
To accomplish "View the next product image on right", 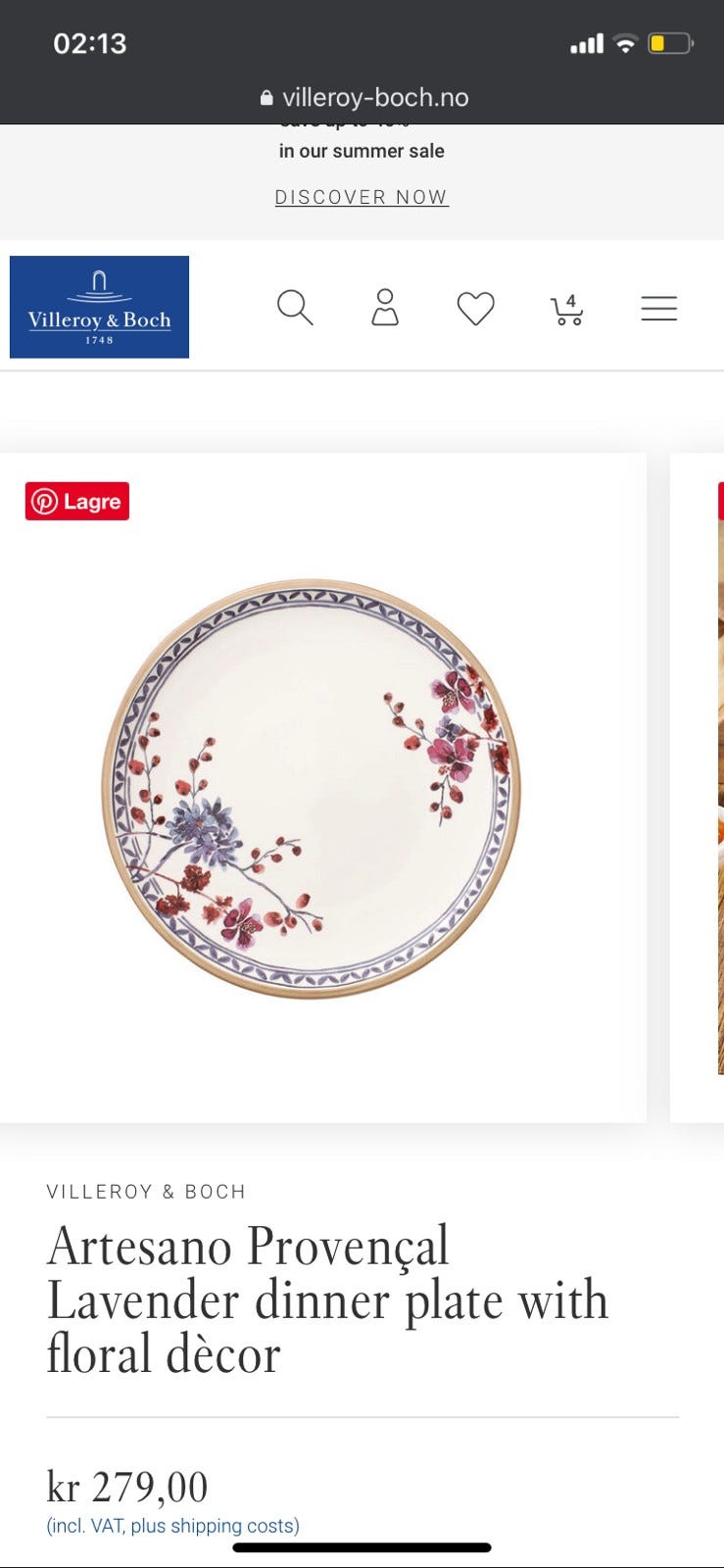I will tap(698, 788).
